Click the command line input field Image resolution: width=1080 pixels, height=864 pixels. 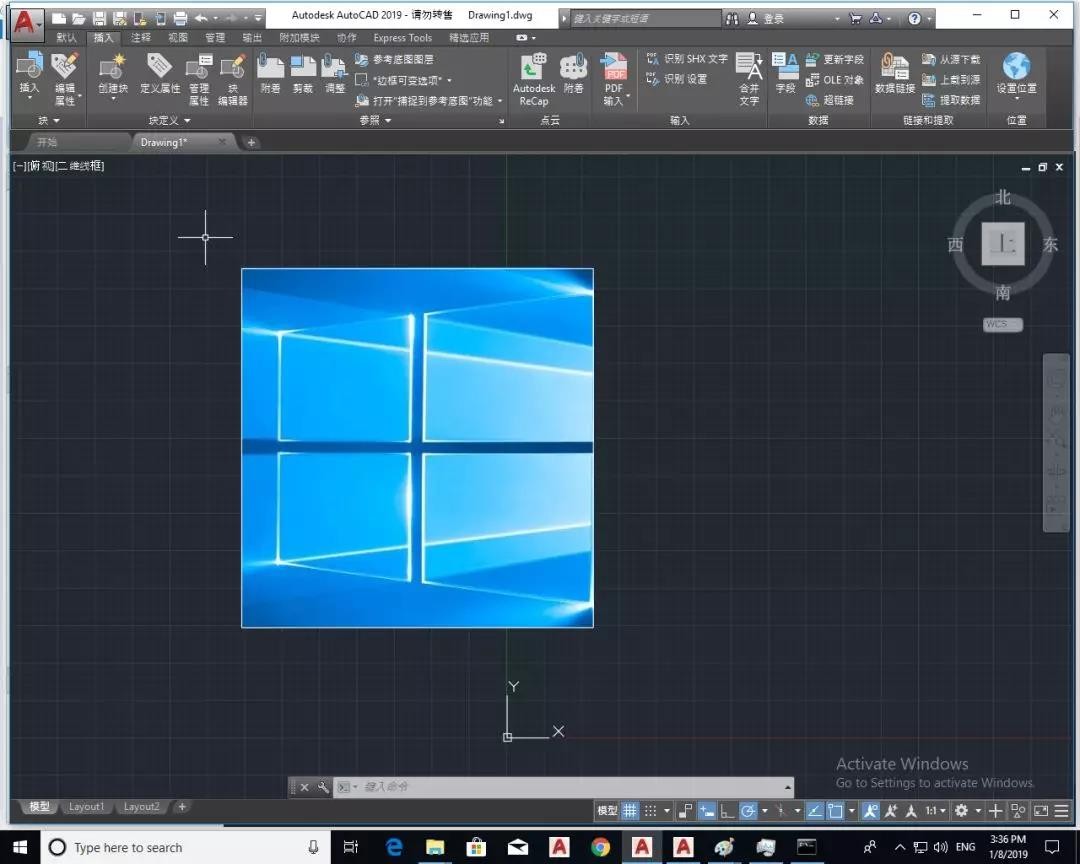click(572, 787)
